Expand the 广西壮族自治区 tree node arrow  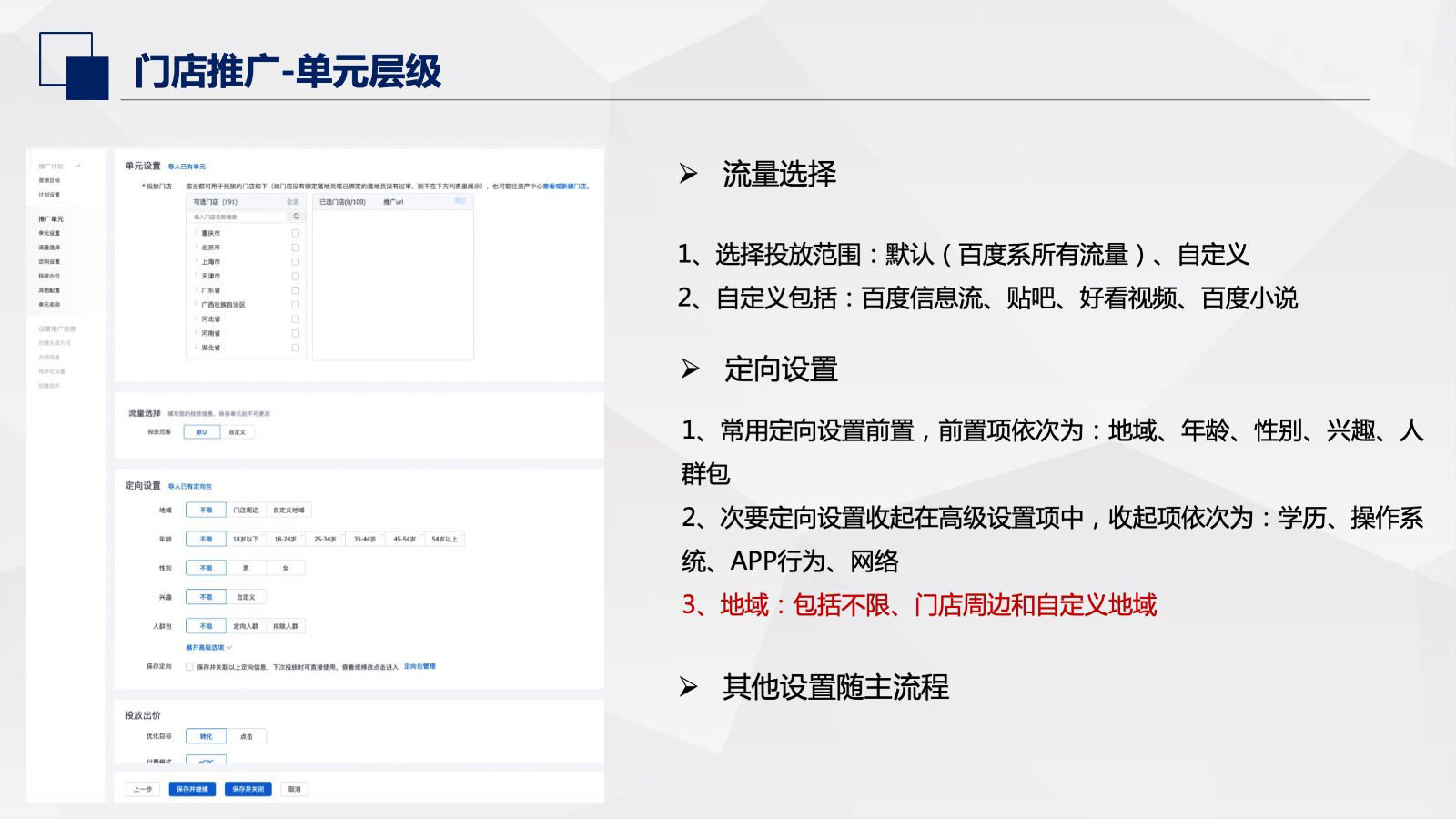click(x=196, y=305)
